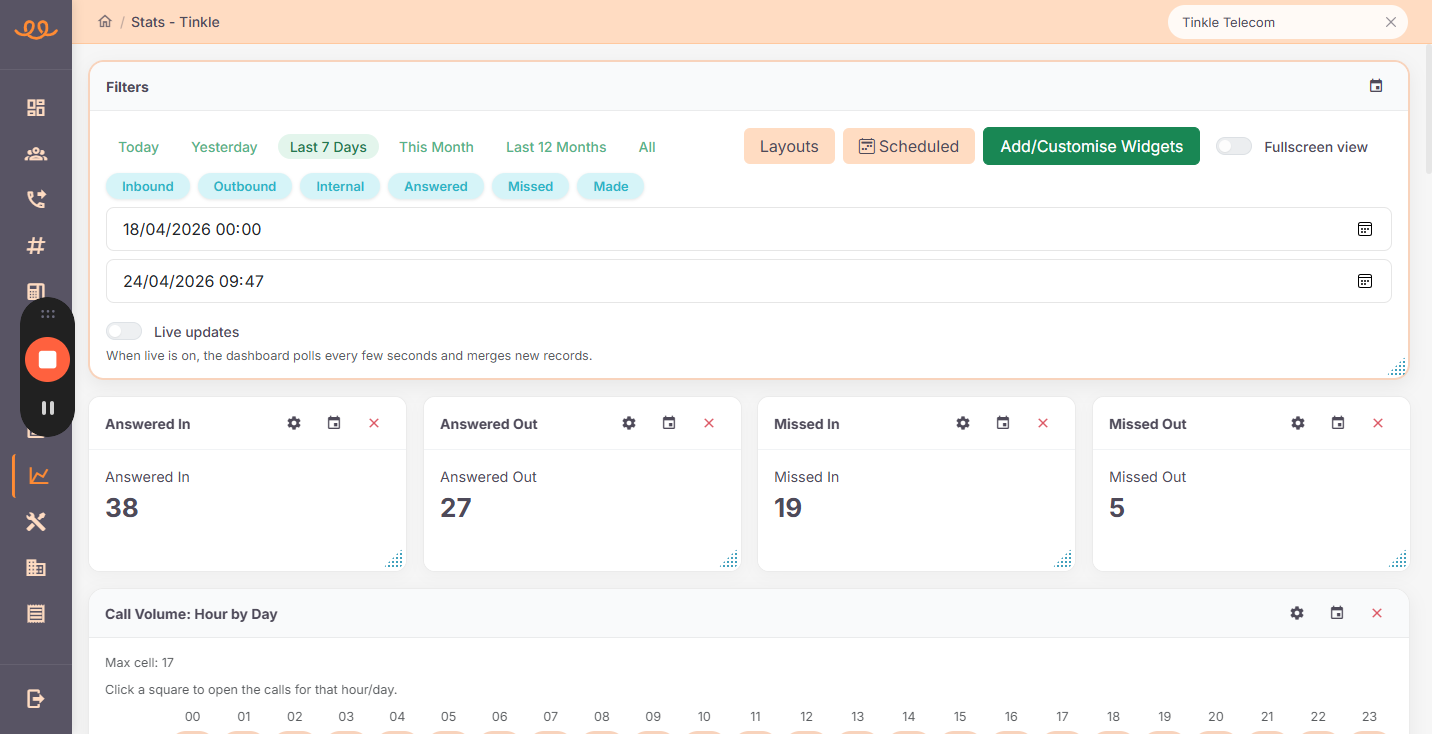Open the Layouts options
The image size is (1432, 734).
(789, 146)
